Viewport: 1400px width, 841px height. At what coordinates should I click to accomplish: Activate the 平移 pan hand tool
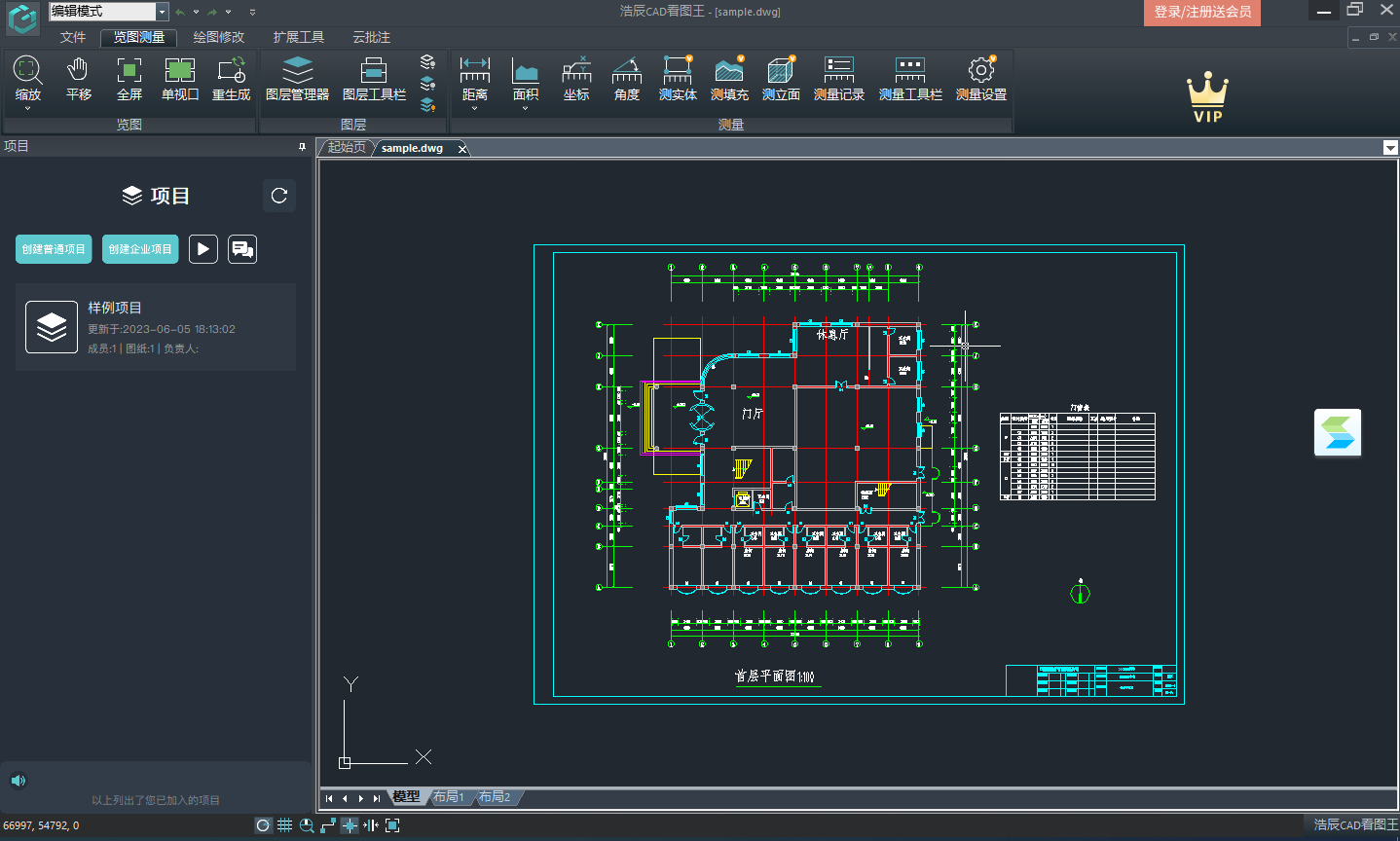point(78,78)
